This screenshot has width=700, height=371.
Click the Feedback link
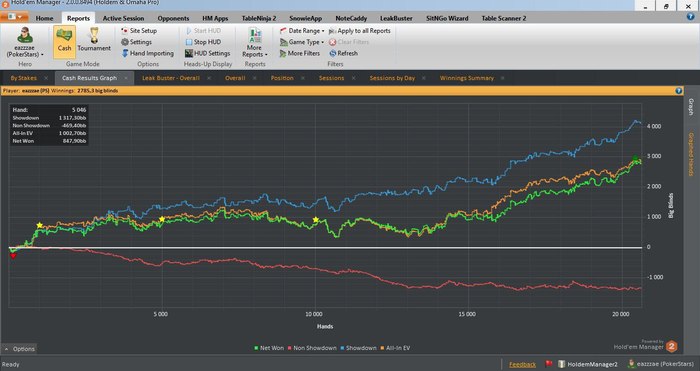pyautogui.click(x=522, y=364)
